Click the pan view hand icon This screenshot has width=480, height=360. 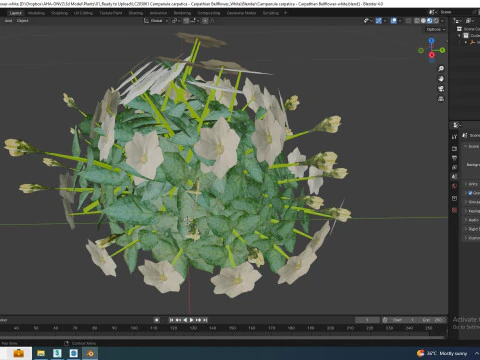(x=441, y=79)
